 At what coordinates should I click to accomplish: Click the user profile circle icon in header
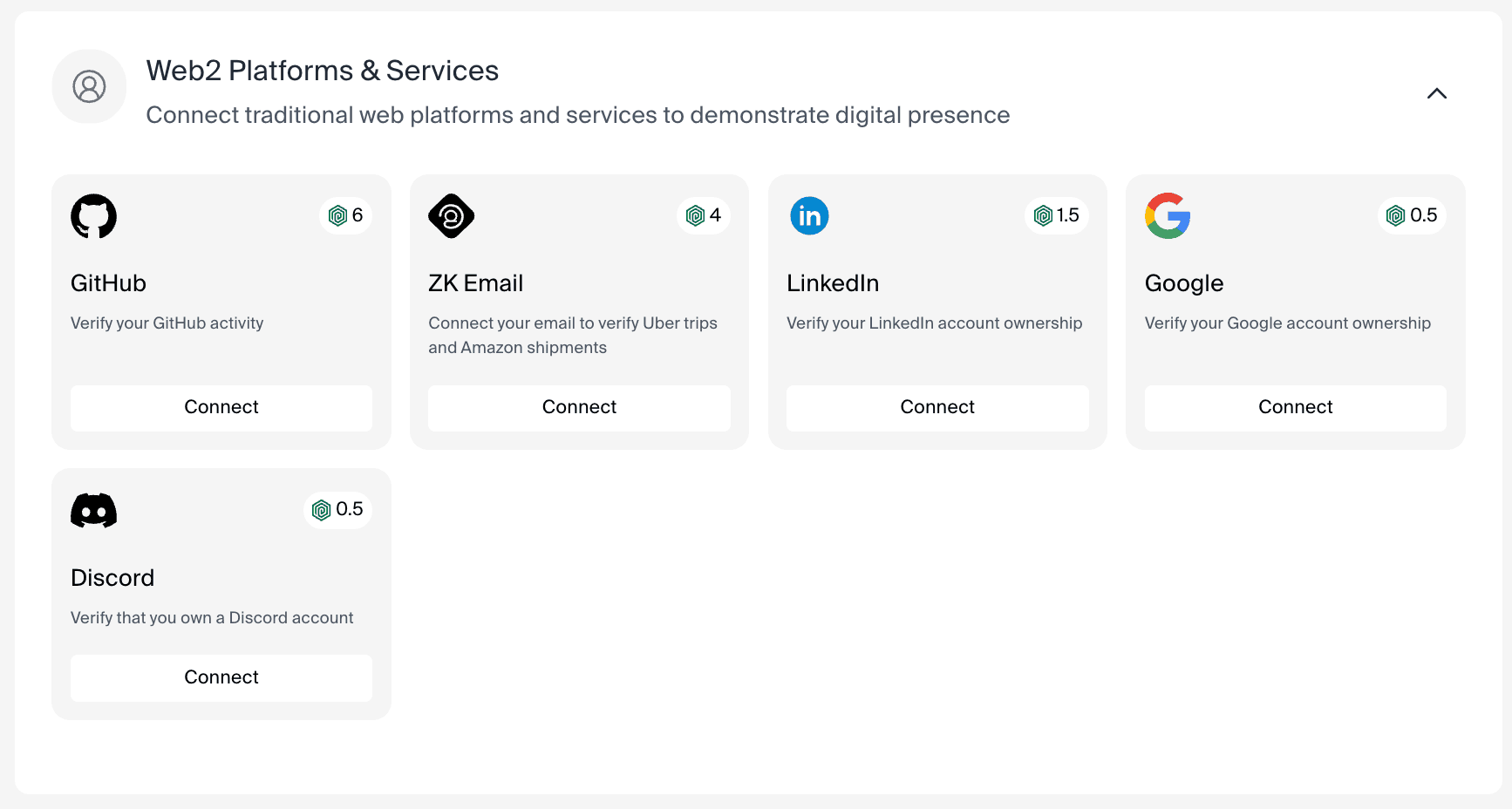click(x=89, y=86)
